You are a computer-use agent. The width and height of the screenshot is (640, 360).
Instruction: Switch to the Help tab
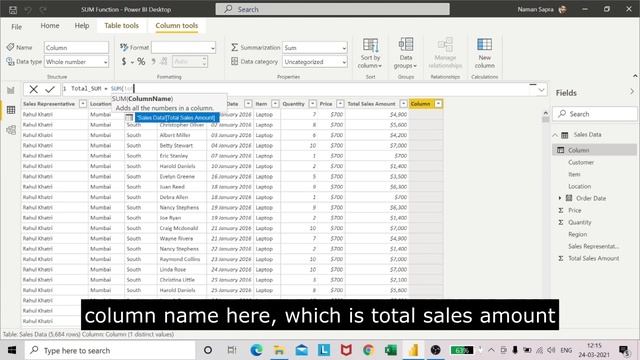pyautogui.click(x=82, y=25)
